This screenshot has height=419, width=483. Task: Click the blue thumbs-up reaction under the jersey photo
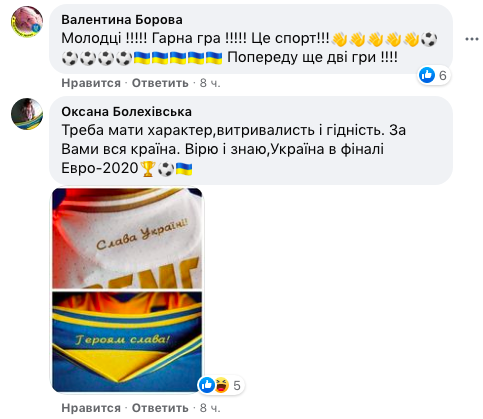pos(207,385)
